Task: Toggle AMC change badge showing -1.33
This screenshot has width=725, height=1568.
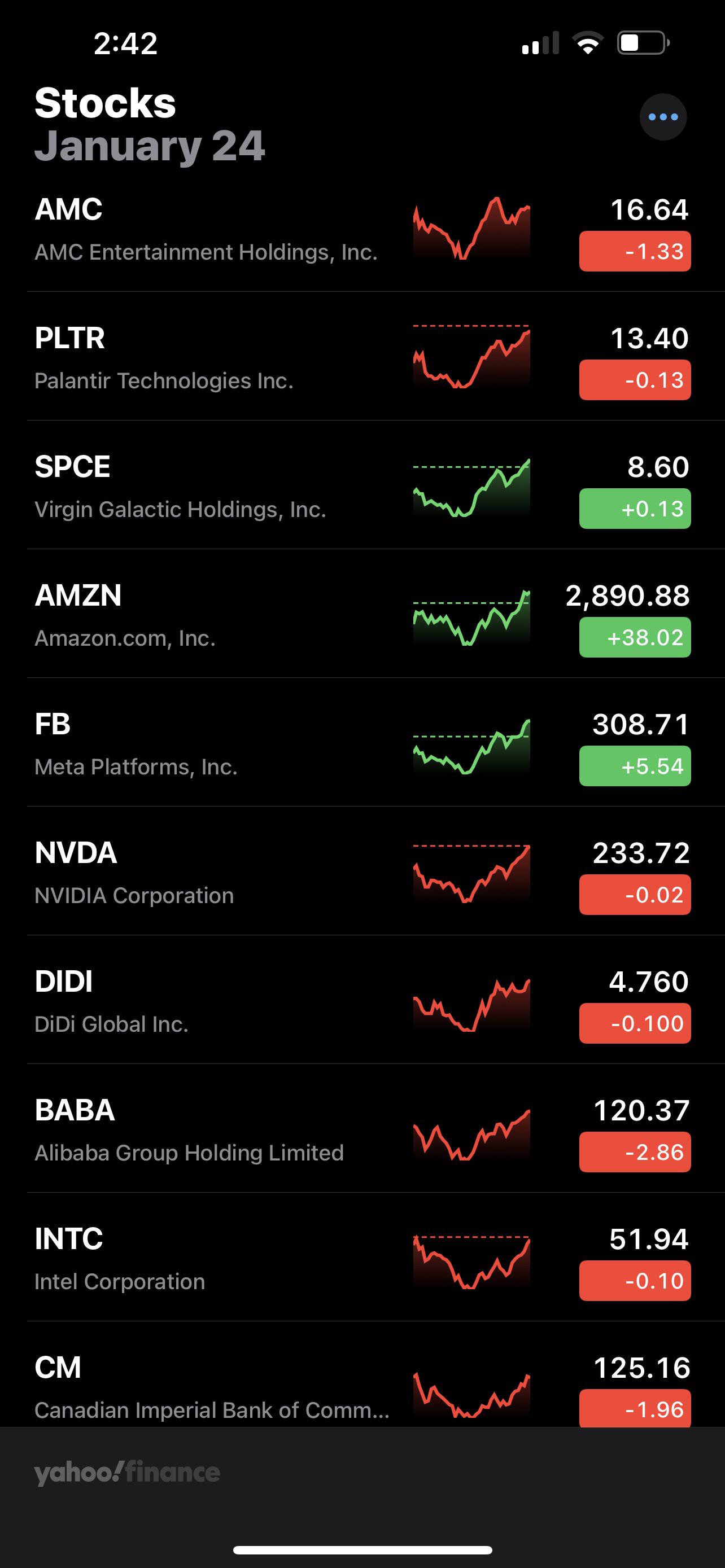Action: click(634, 249)
